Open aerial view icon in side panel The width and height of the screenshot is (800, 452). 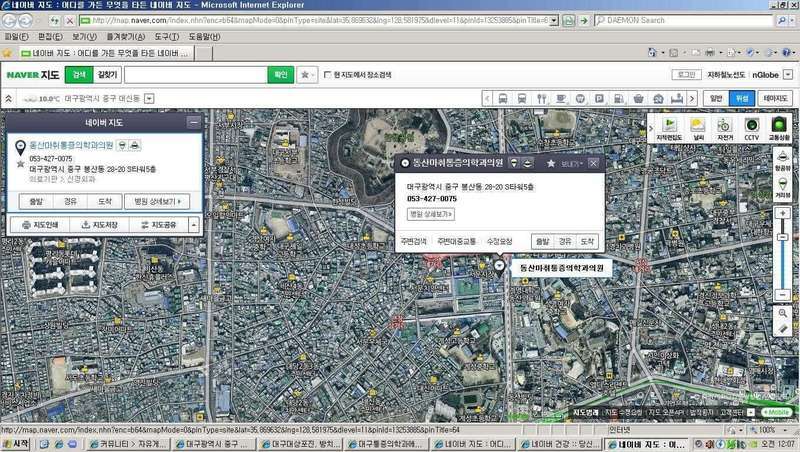click(x=135, y=145)
